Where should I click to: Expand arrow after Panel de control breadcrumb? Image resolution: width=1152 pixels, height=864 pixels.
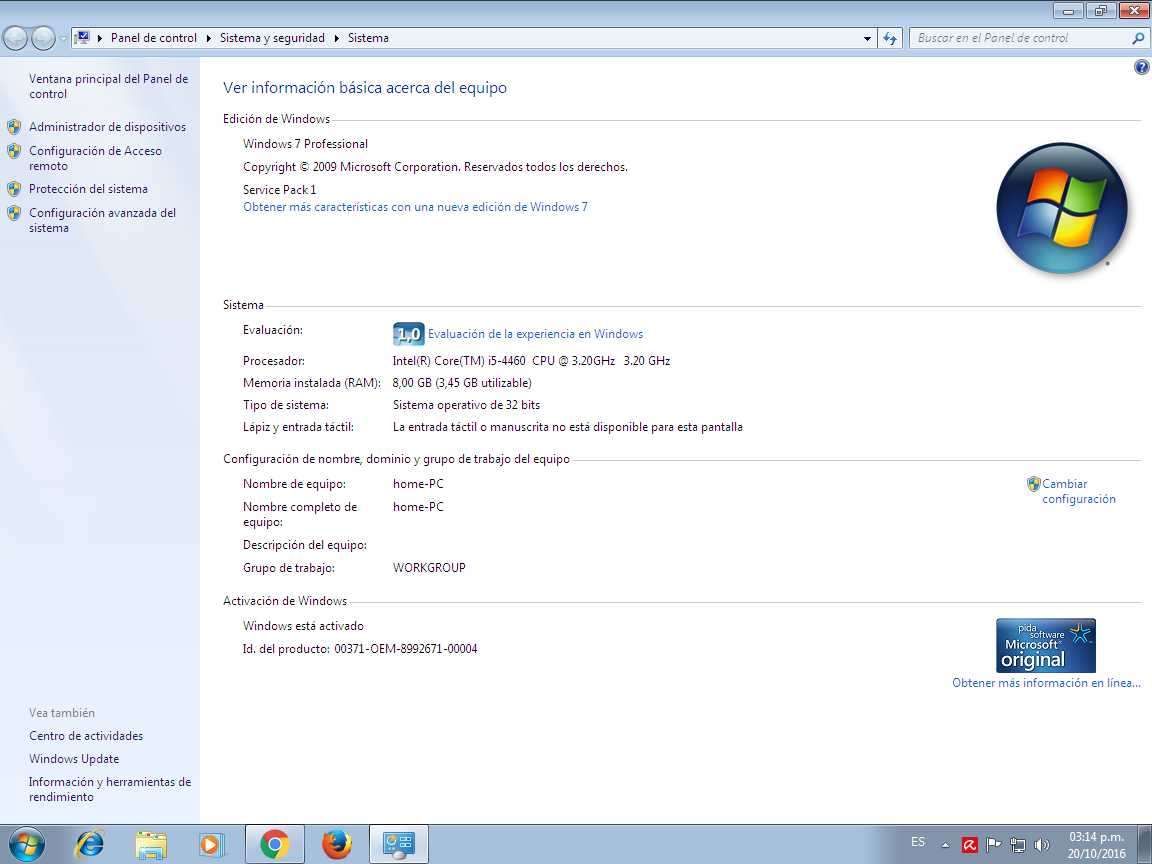pos(209,38)
